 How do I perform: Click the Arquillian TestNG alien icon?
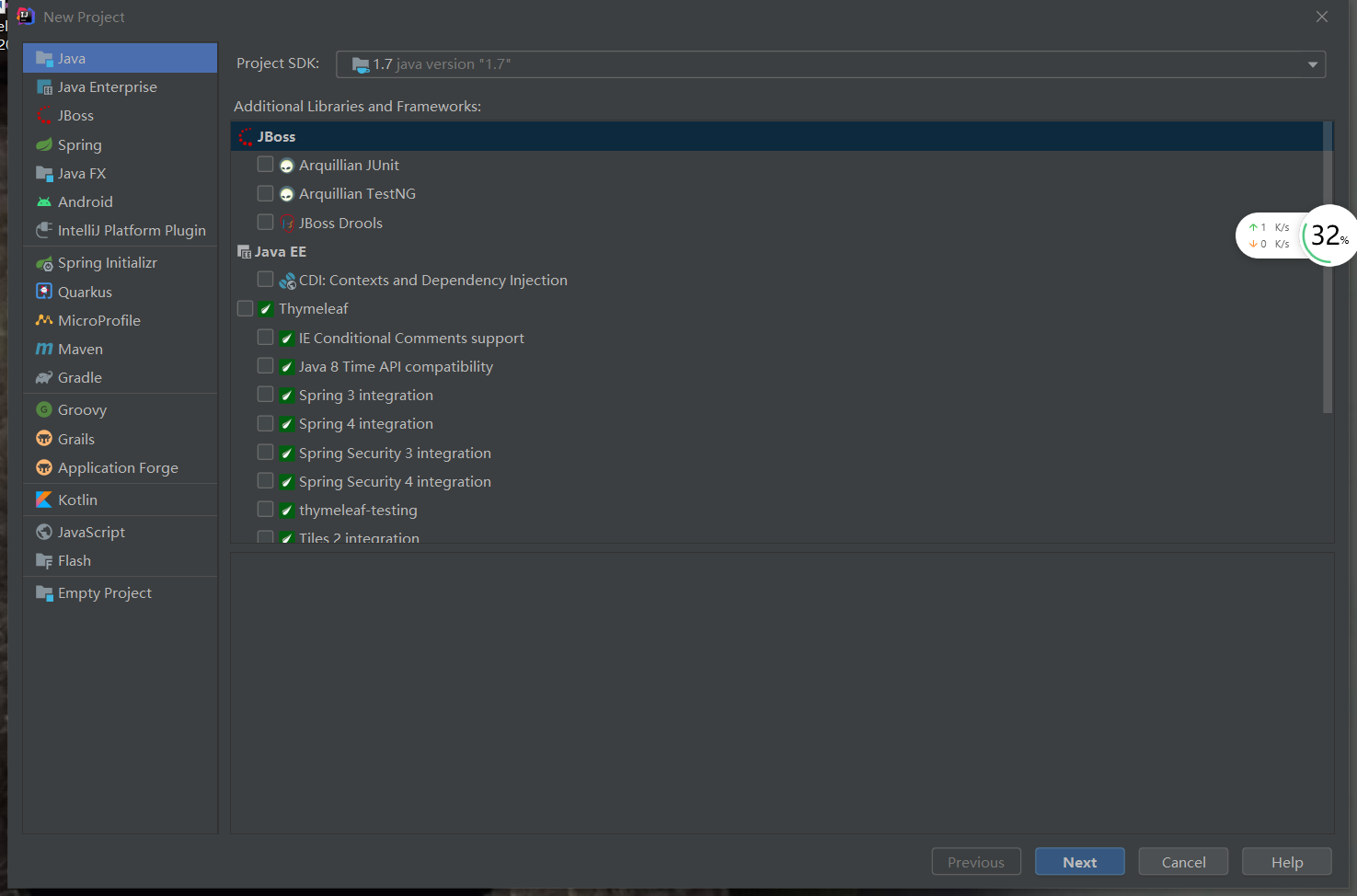coord(287,194)
